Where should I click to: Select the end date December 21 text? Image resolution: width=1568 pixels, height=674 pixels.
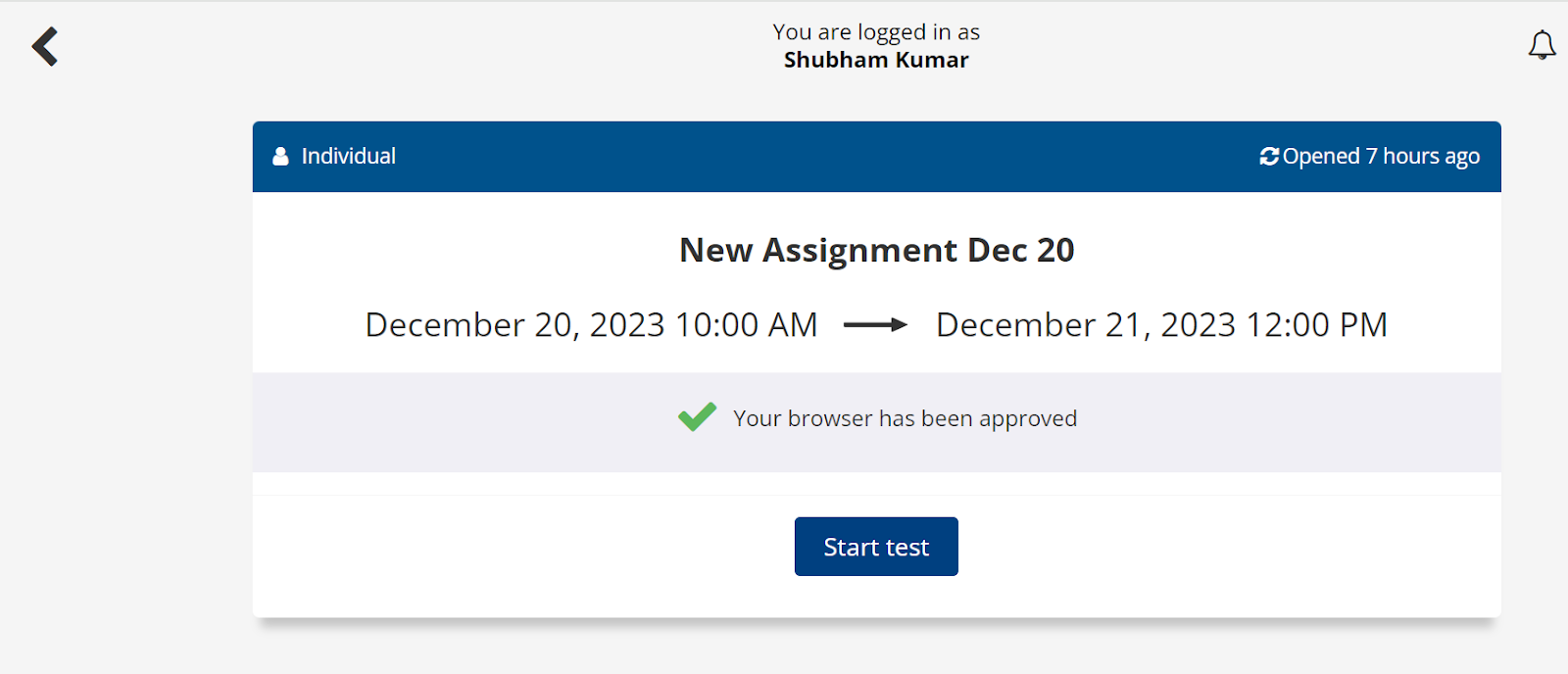[1160, 324]
